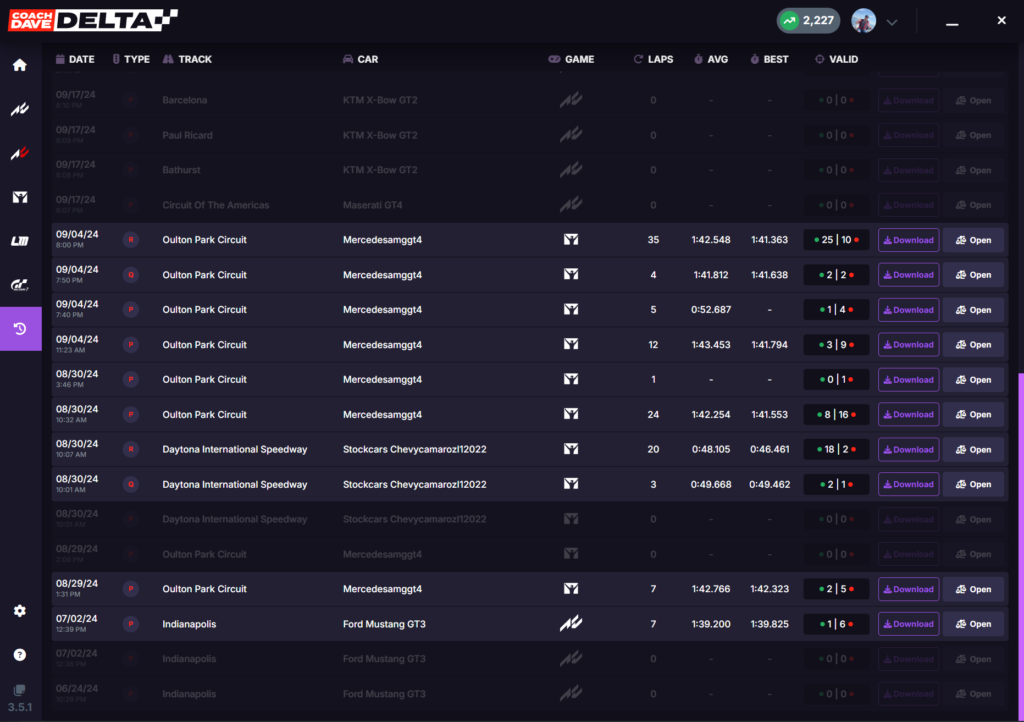The width and height of the screenshot is (1024, 722).
Task: Select the session history sidebar icon
Action: 20,328
